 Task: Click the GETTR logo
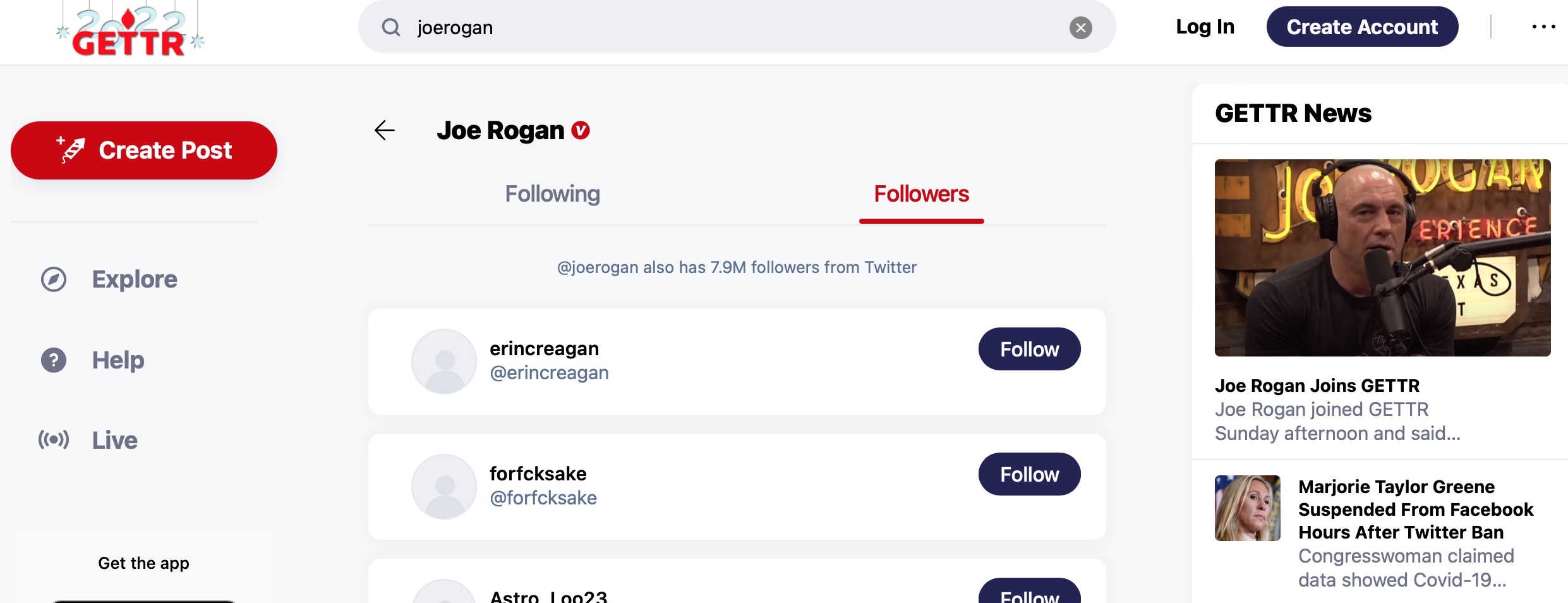pos(130,32)
